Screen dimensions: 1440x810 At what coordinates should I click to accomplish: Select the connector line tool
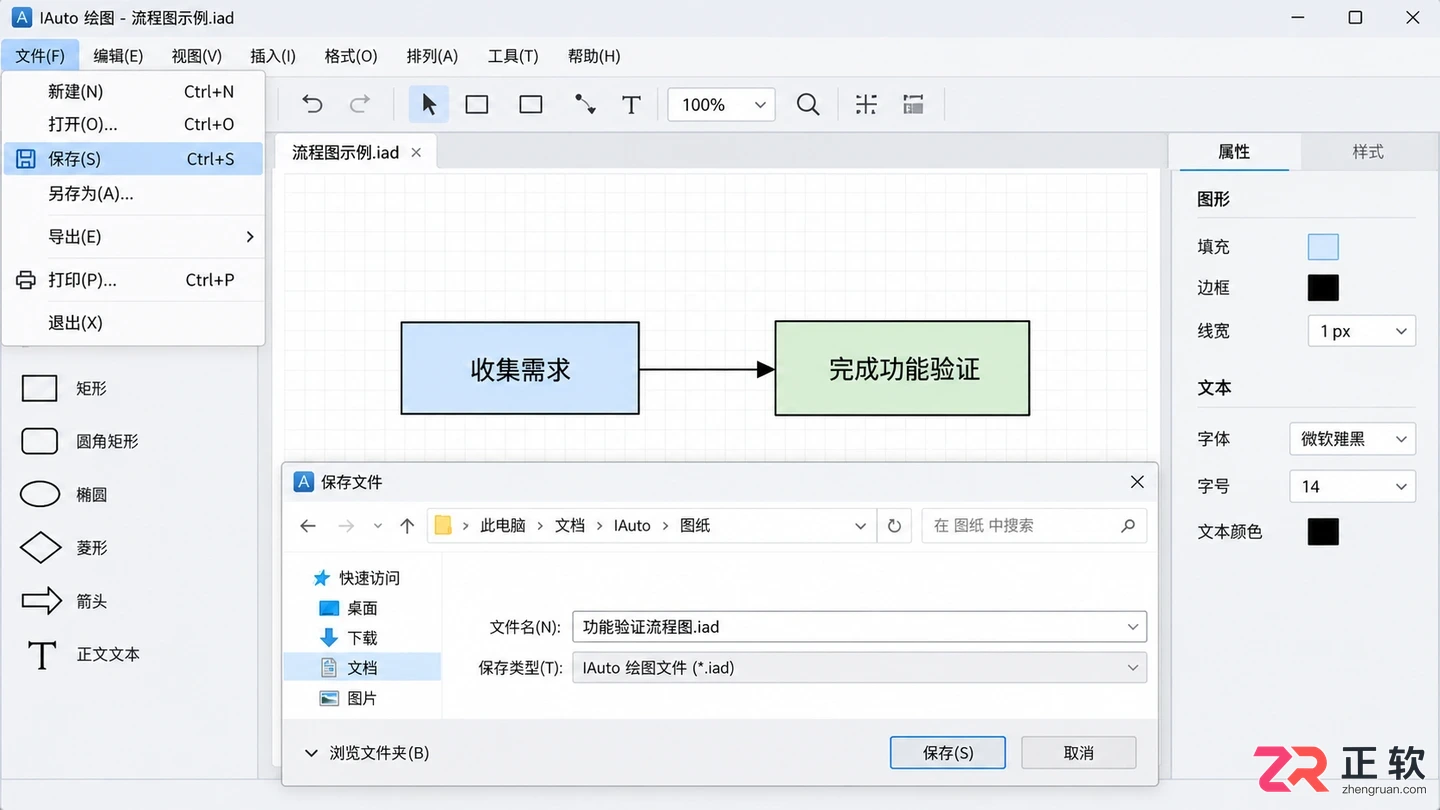click(585, 104)
